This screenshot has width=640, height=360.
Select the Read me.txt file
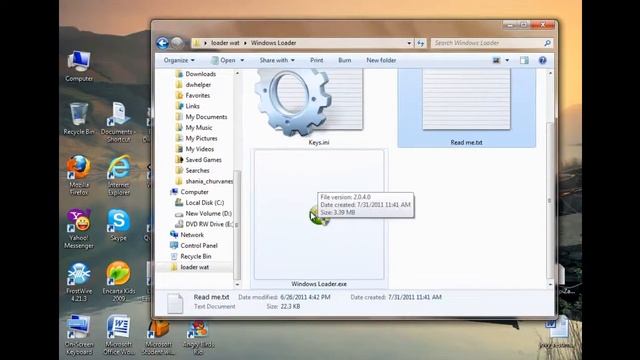click(x=467, y=108)
